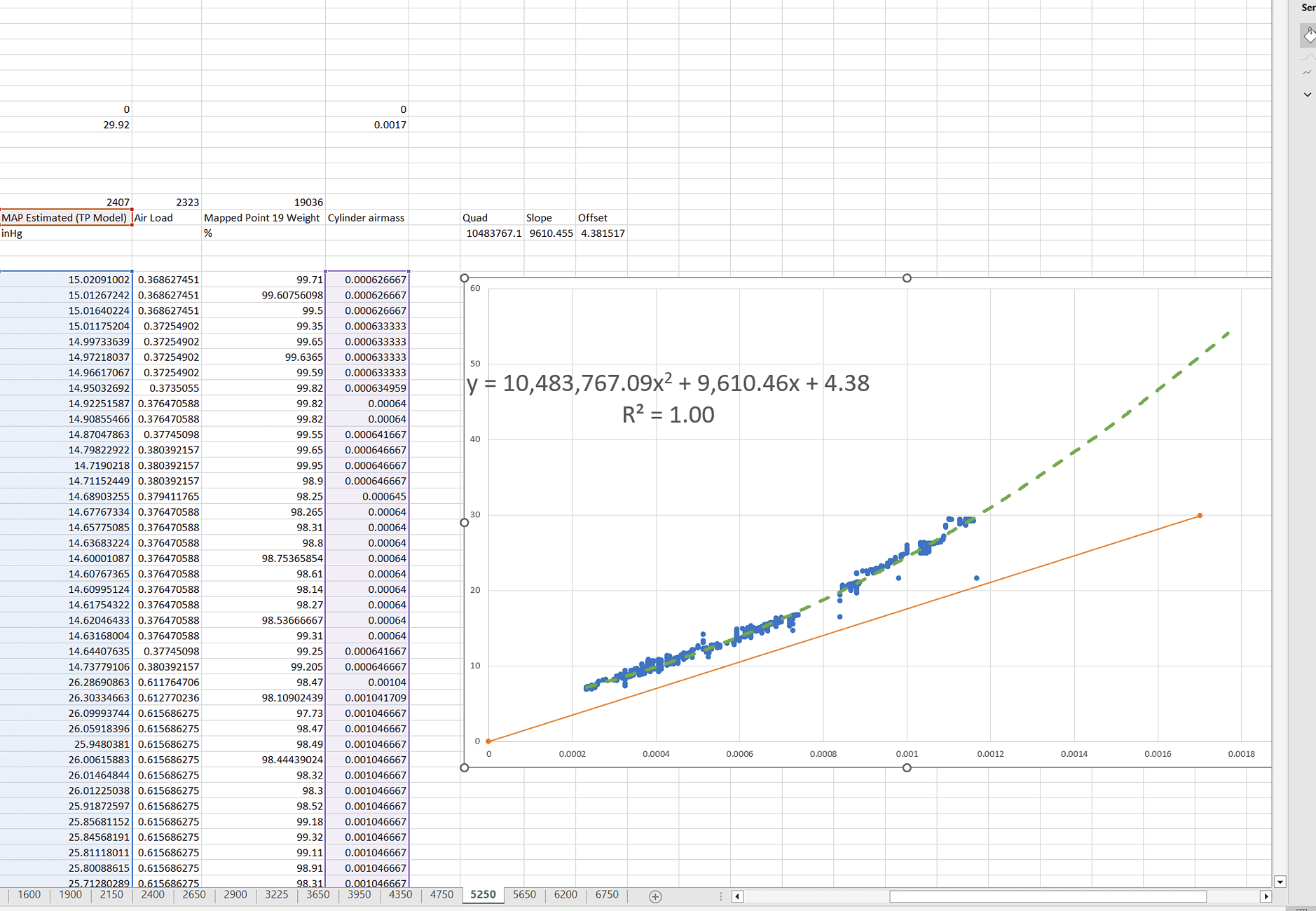The height and width of the screenshot is (911, 1316).
Task: Select the cell with value 19036
Action: tap(263, 203)
